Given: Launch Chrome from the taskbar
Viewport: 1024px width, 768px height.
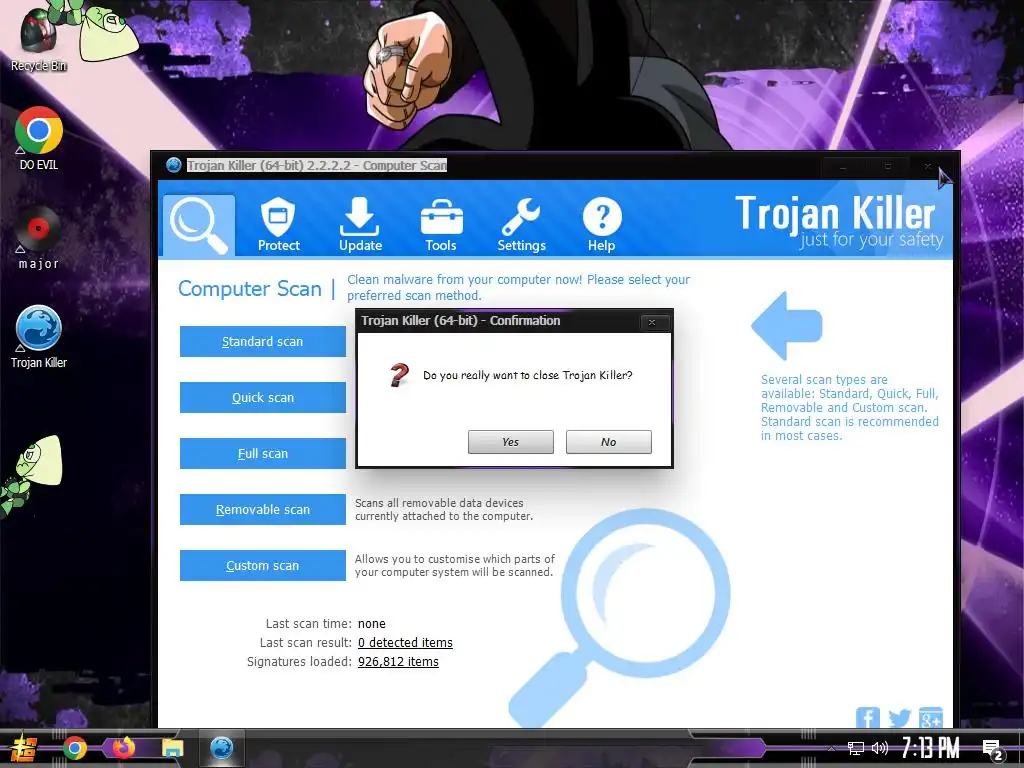Looking at the screenshot, I should tap(74, 748).
